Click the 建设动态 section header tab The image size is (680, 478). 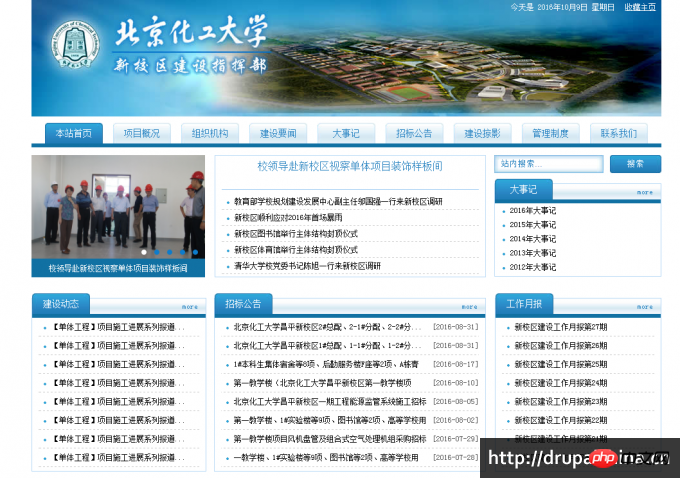61,304
